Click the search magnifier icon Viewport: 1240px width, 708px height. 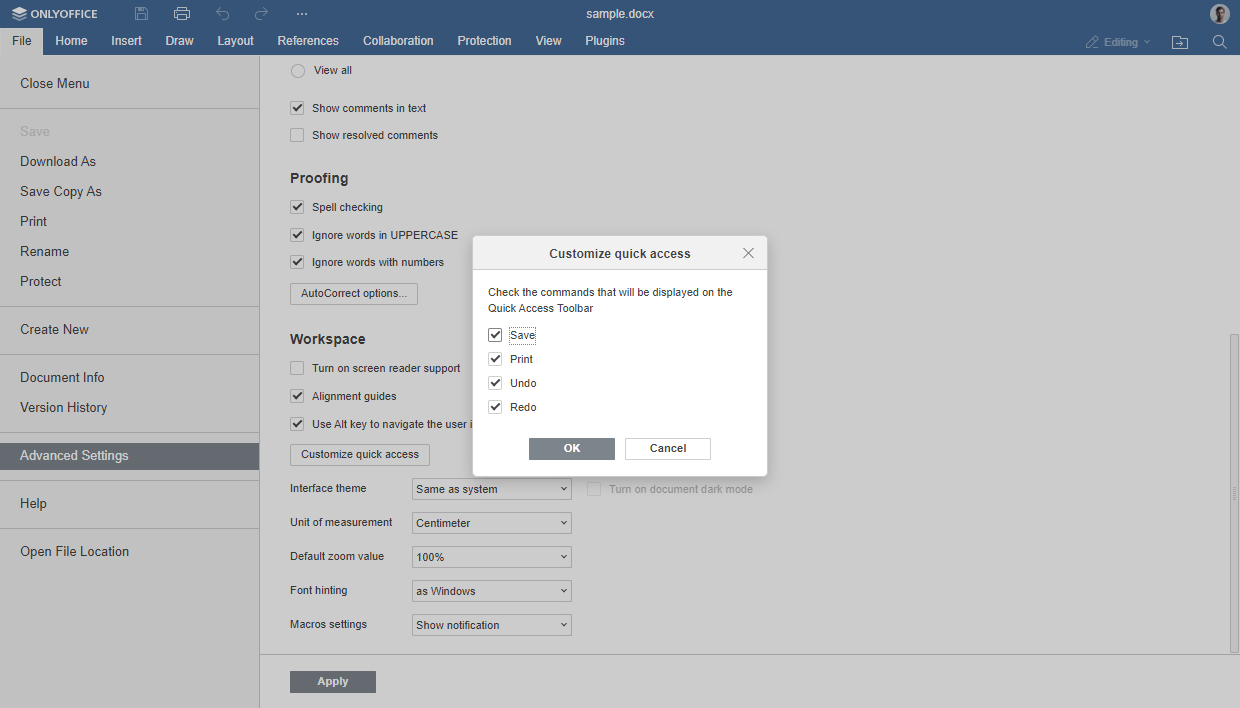[x=1219, y=42]
